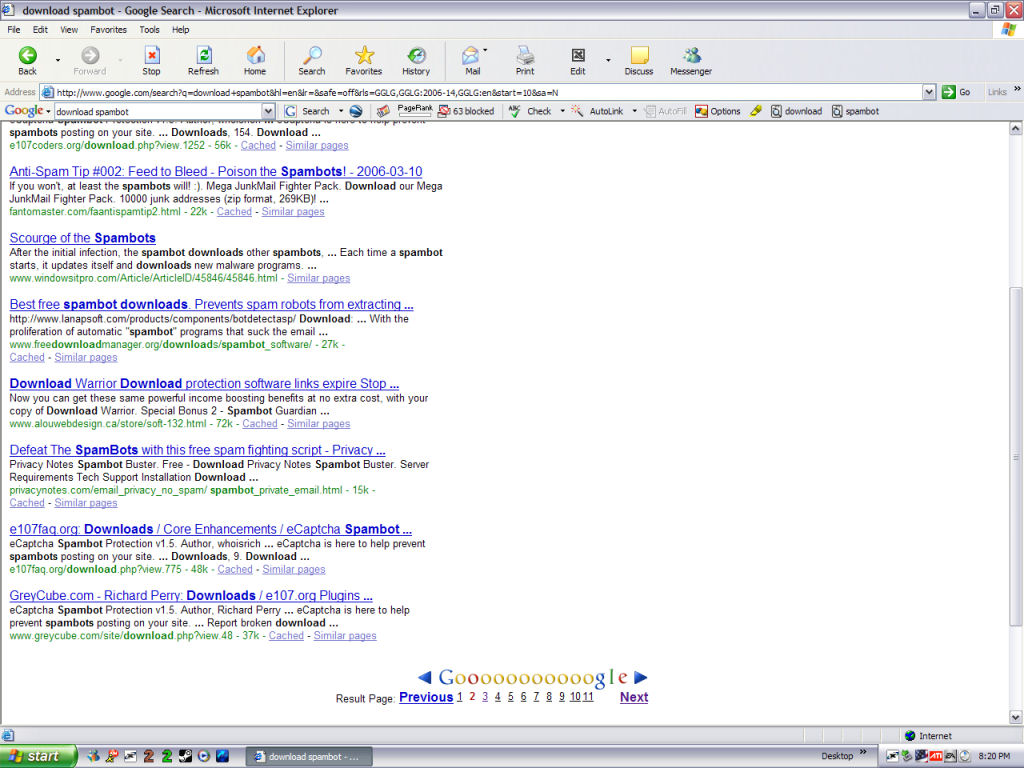
Task: Find the word 'spambot' via toolbar button
Action: [856, 111]
